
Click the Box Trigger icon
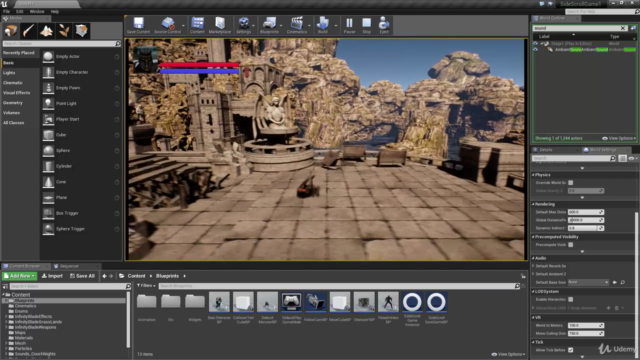point(48,213)
